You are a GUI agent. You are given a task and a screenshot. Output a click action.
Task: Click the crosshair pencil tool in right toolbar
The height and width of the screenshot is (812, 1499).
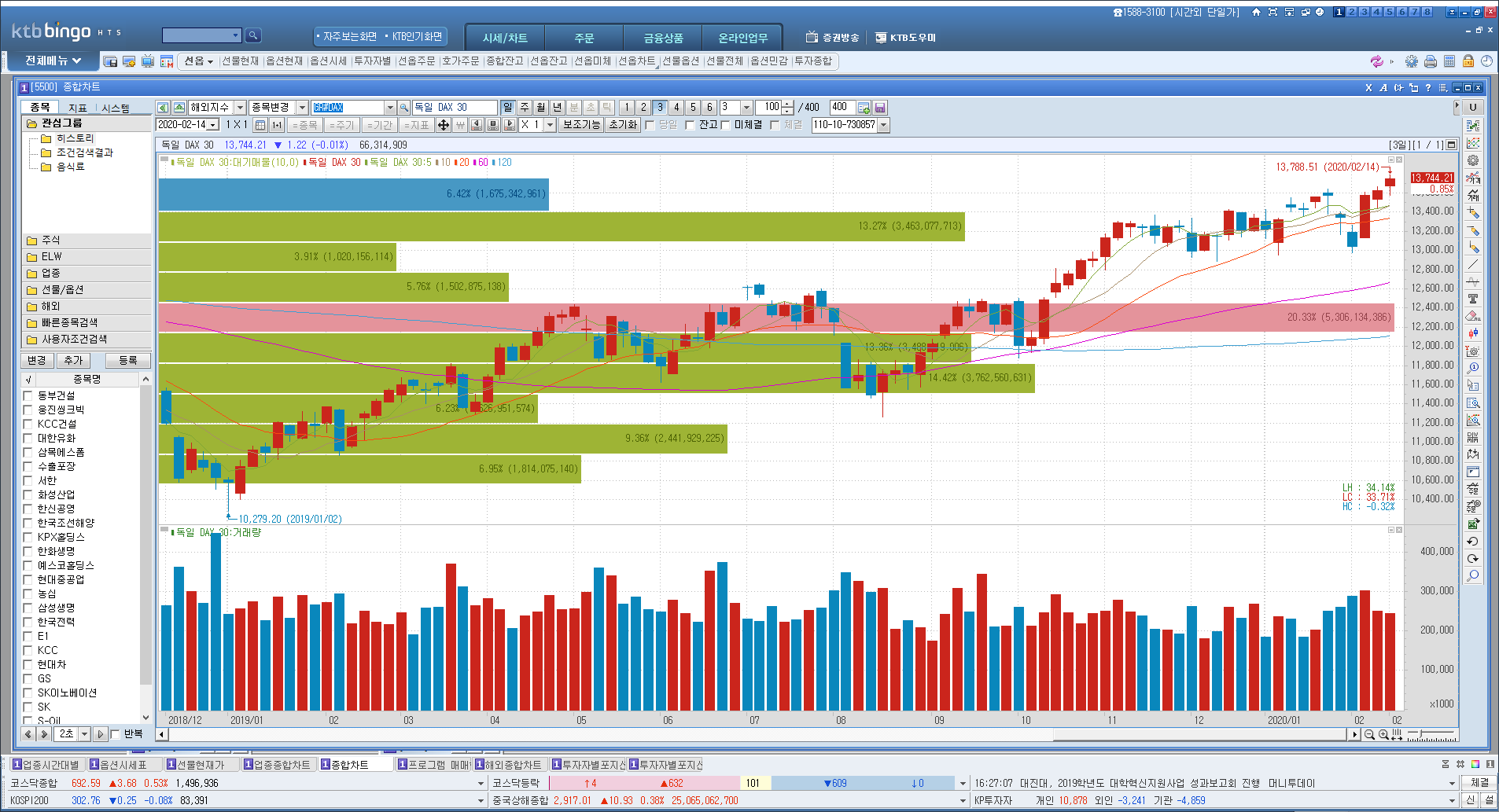point(1473,212)
